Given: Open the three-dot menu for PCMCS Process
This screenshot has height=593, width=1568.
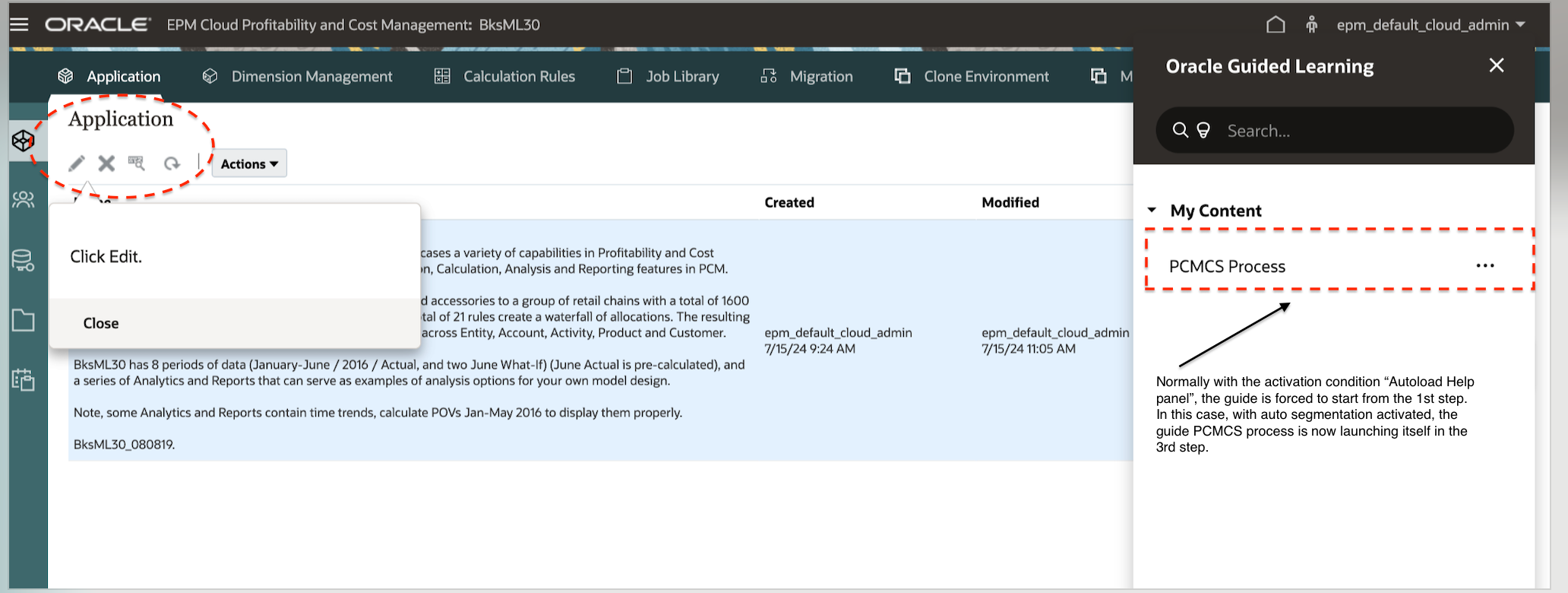Looking at the screenshot, I should pos(1485,265).
